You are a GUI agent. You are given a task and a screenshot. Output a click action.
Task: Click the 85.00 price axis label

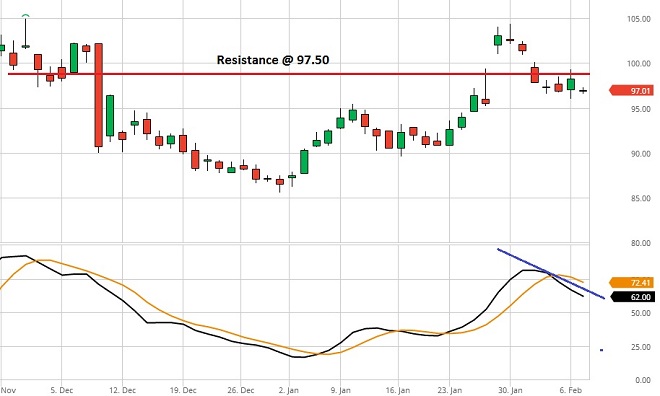click(x=640, y=199)
